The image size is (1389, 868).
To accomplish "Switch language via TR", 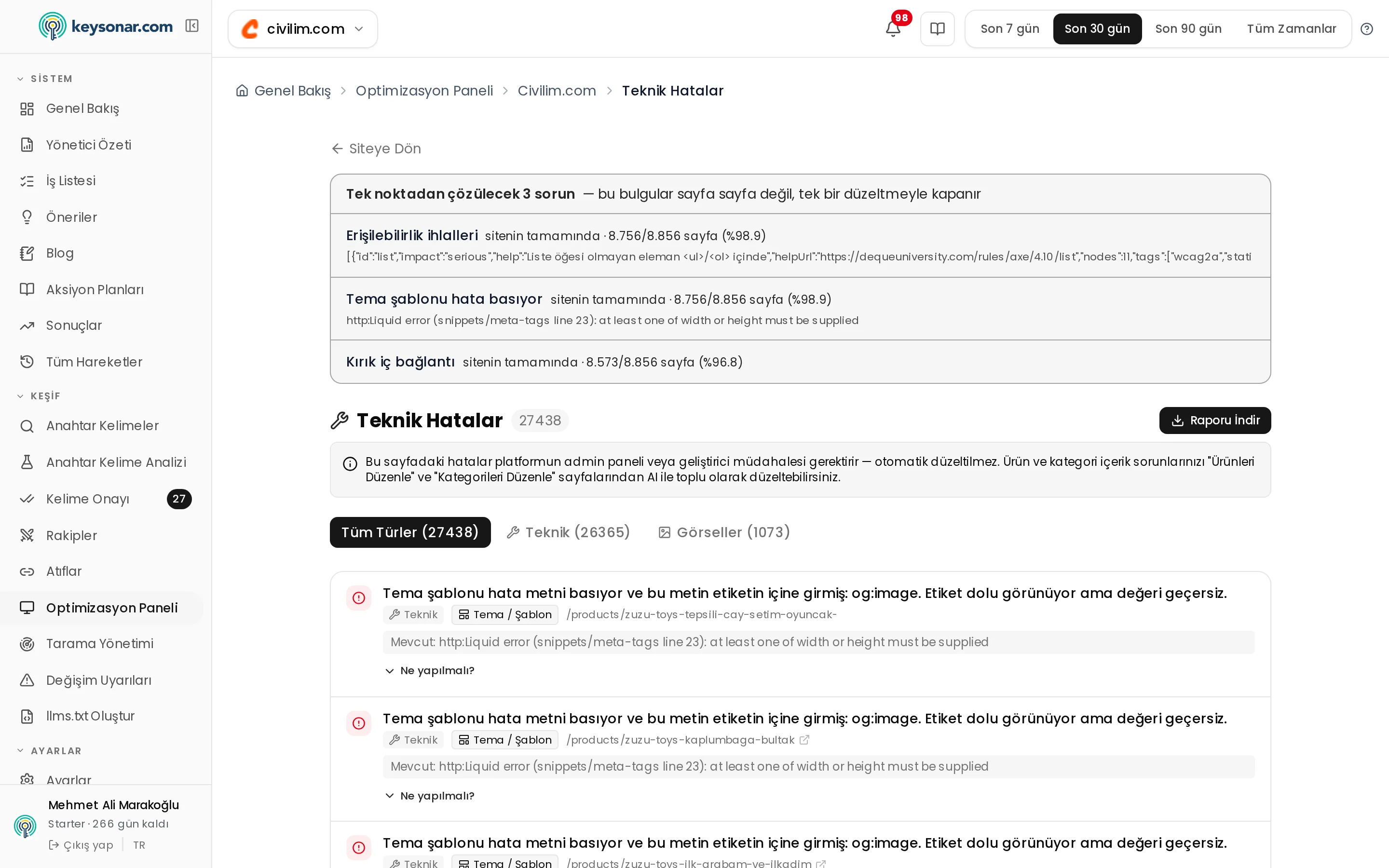I will (x=139, y=845).
